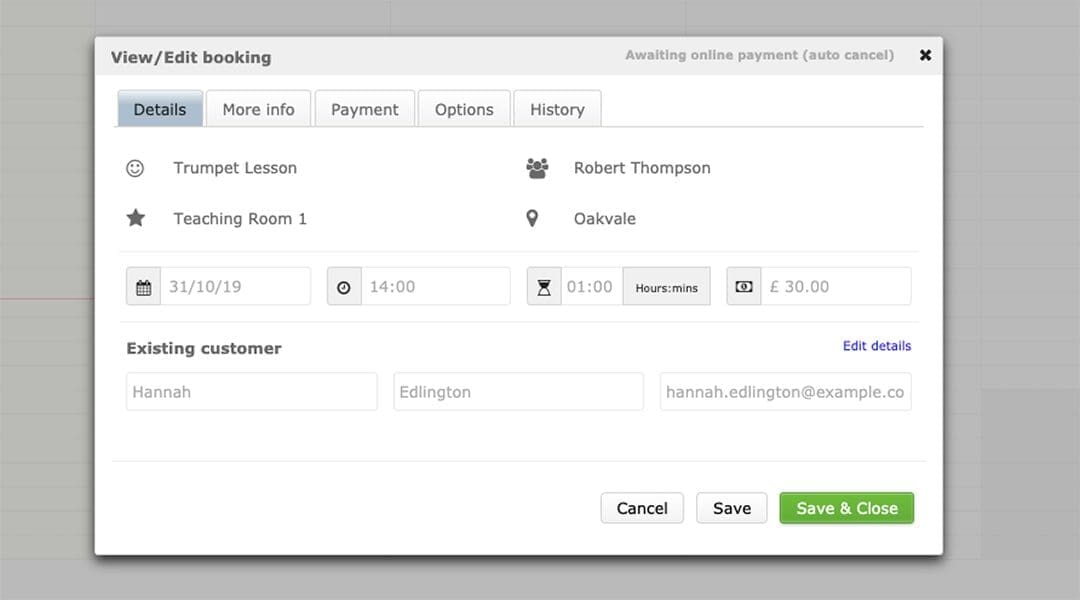
Task: Click the clock icon beside the 14:00 time
Action: 344,286
